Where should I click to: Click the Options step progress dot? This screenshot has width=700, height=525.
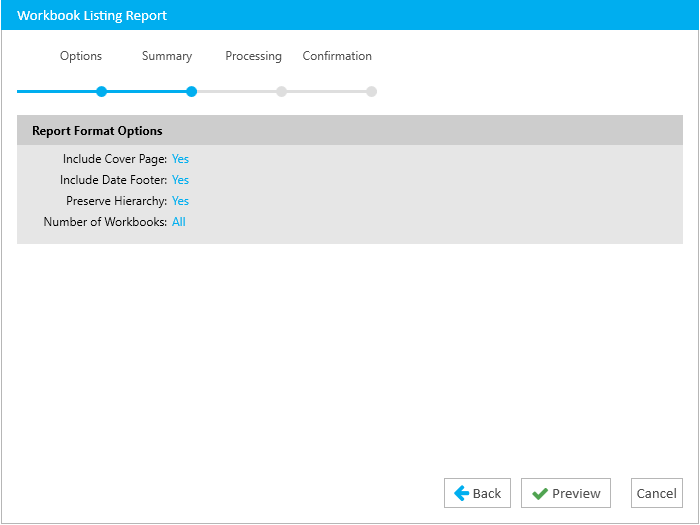[x=102, y=92]
